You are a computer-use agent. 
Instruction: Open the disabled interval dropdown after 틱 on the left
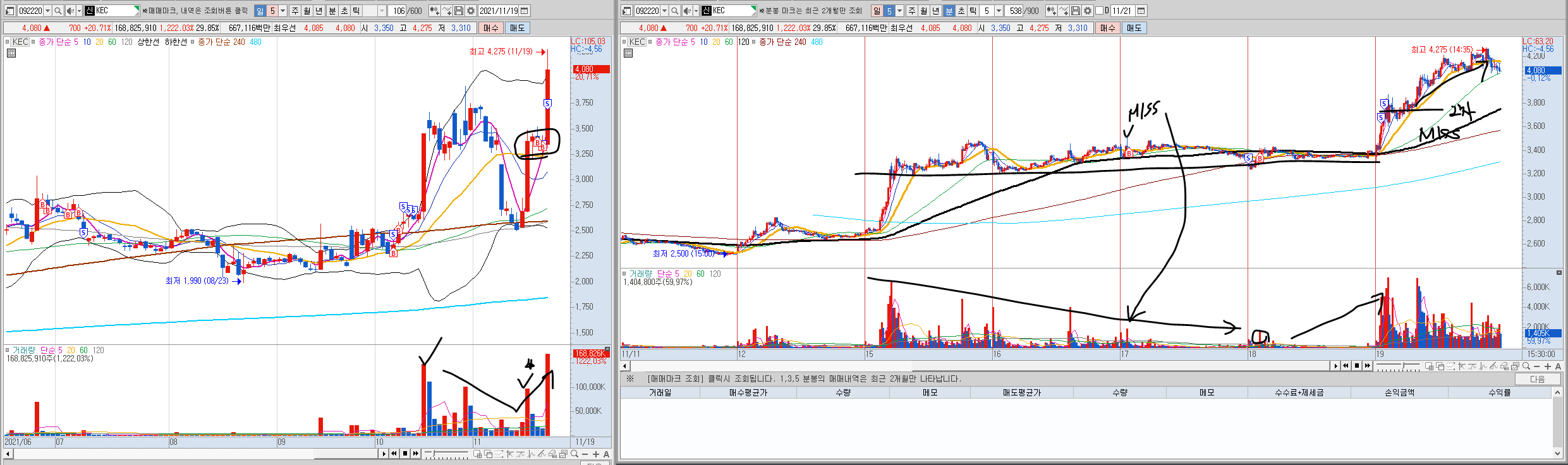[x=382, y=11]
